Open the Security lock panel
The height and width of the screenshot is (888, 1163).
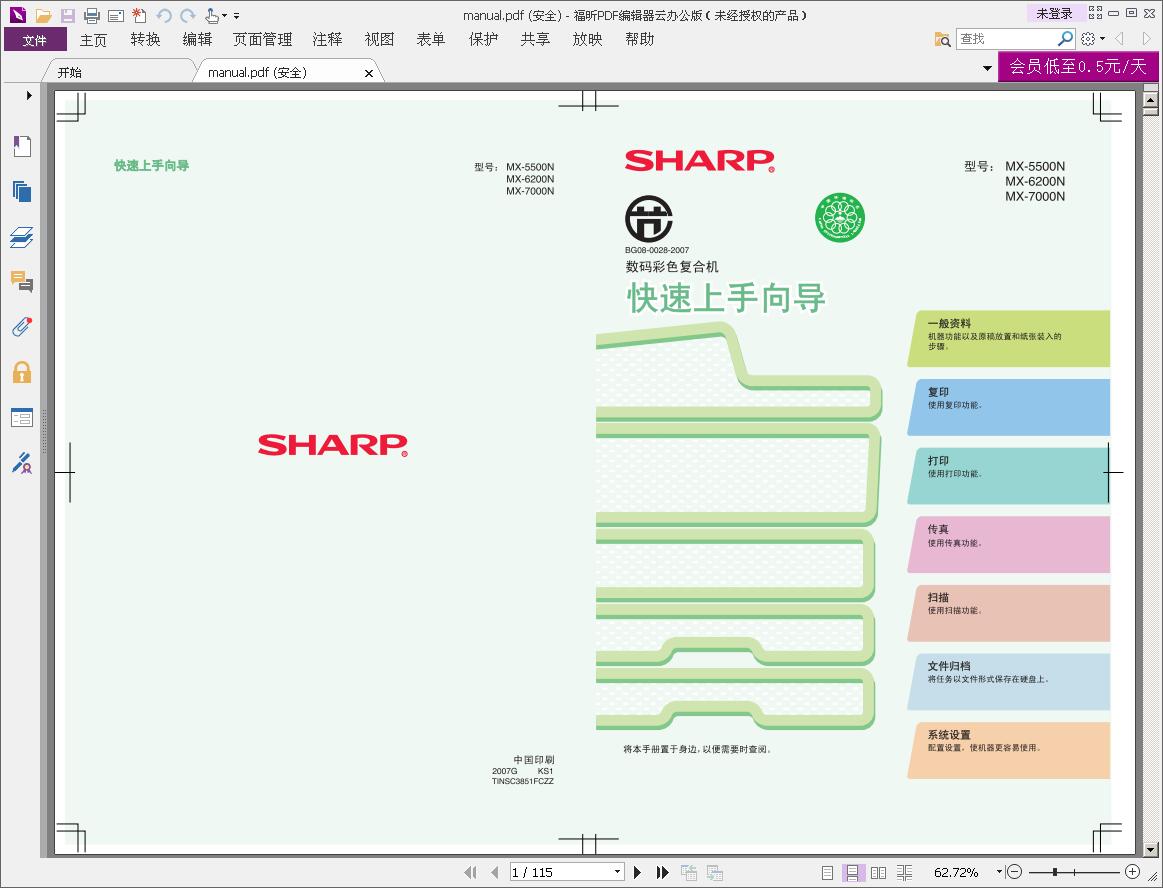point(22,372)
